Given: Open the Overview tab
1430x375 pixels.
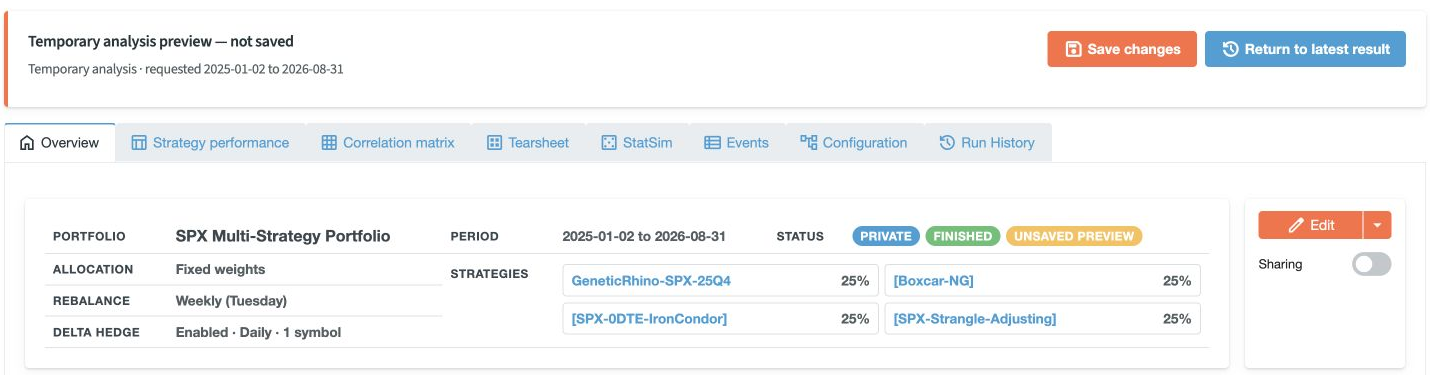Looking at the screenshot, I should (60, 143).
